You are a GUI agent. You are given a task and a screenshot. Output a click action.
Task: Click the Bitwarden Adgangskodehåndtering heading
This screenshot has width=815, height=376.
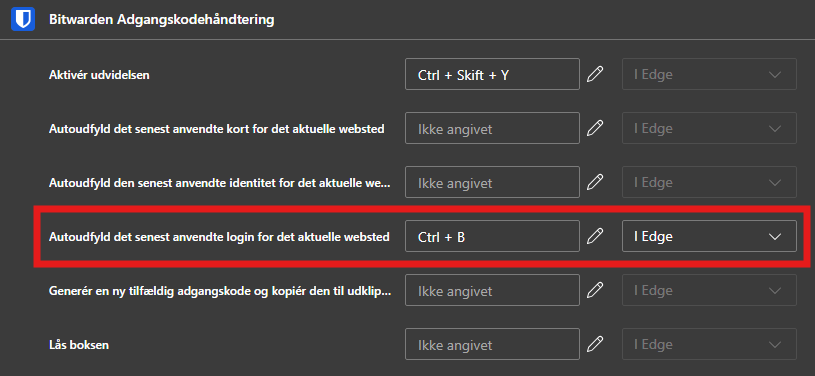161,20
